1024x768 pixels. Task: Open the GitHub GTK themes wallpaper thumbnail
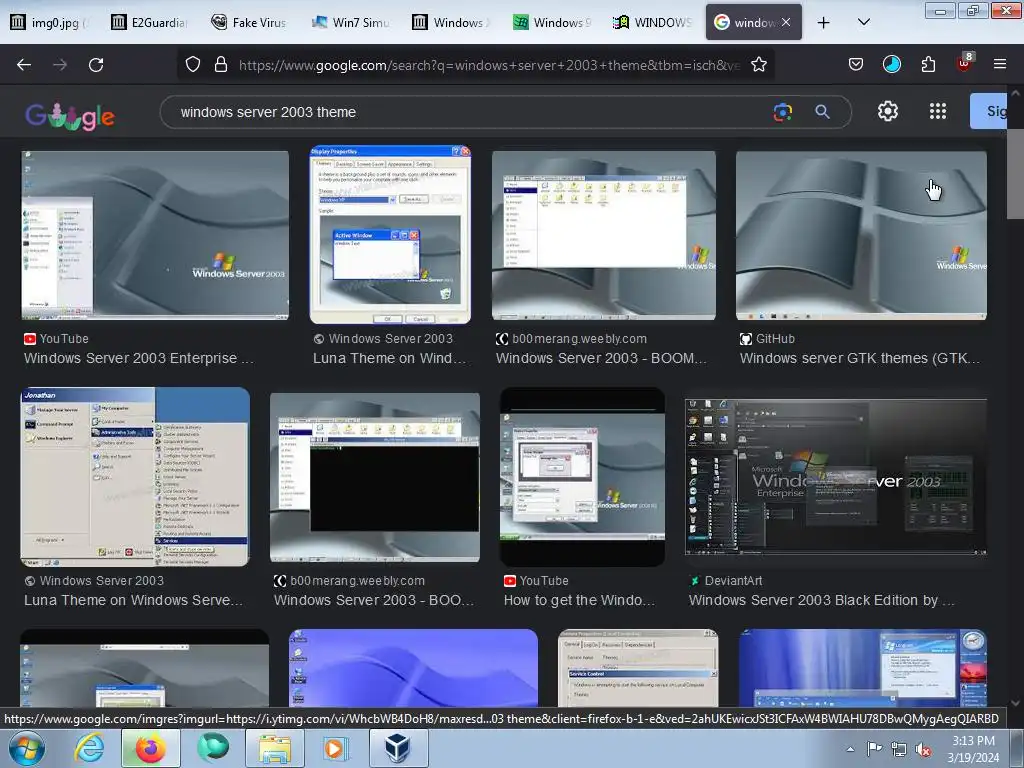coord(861,235)
